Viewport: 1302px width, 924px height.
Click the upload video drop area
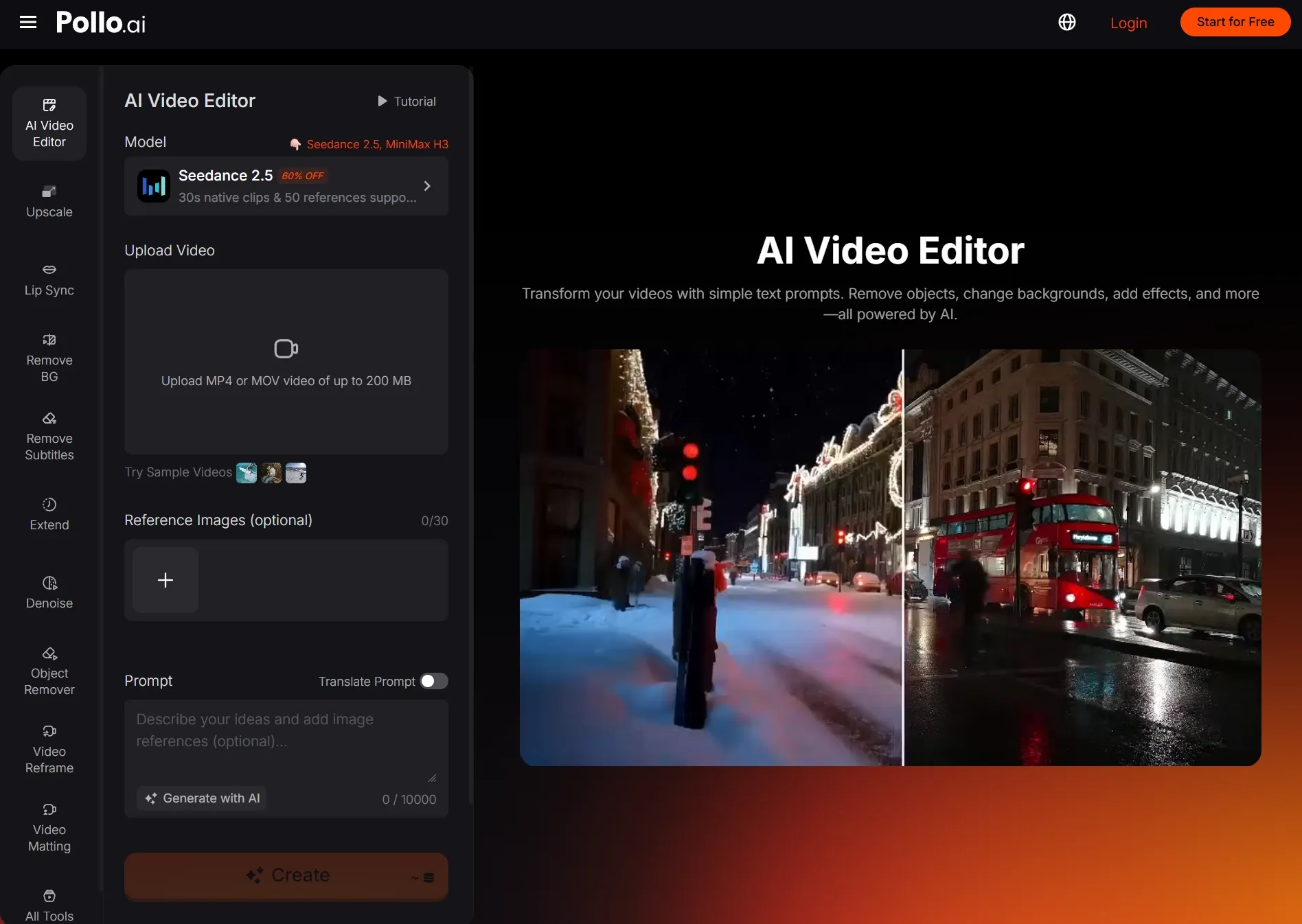pyautogui.click(x=286, y=362)
